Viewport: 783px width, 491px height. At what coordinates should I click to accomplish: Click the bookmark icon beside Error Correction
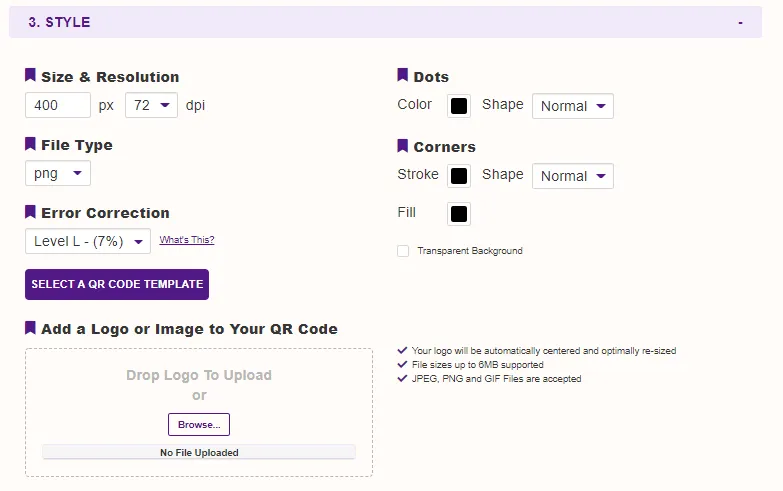click(30, 212)
